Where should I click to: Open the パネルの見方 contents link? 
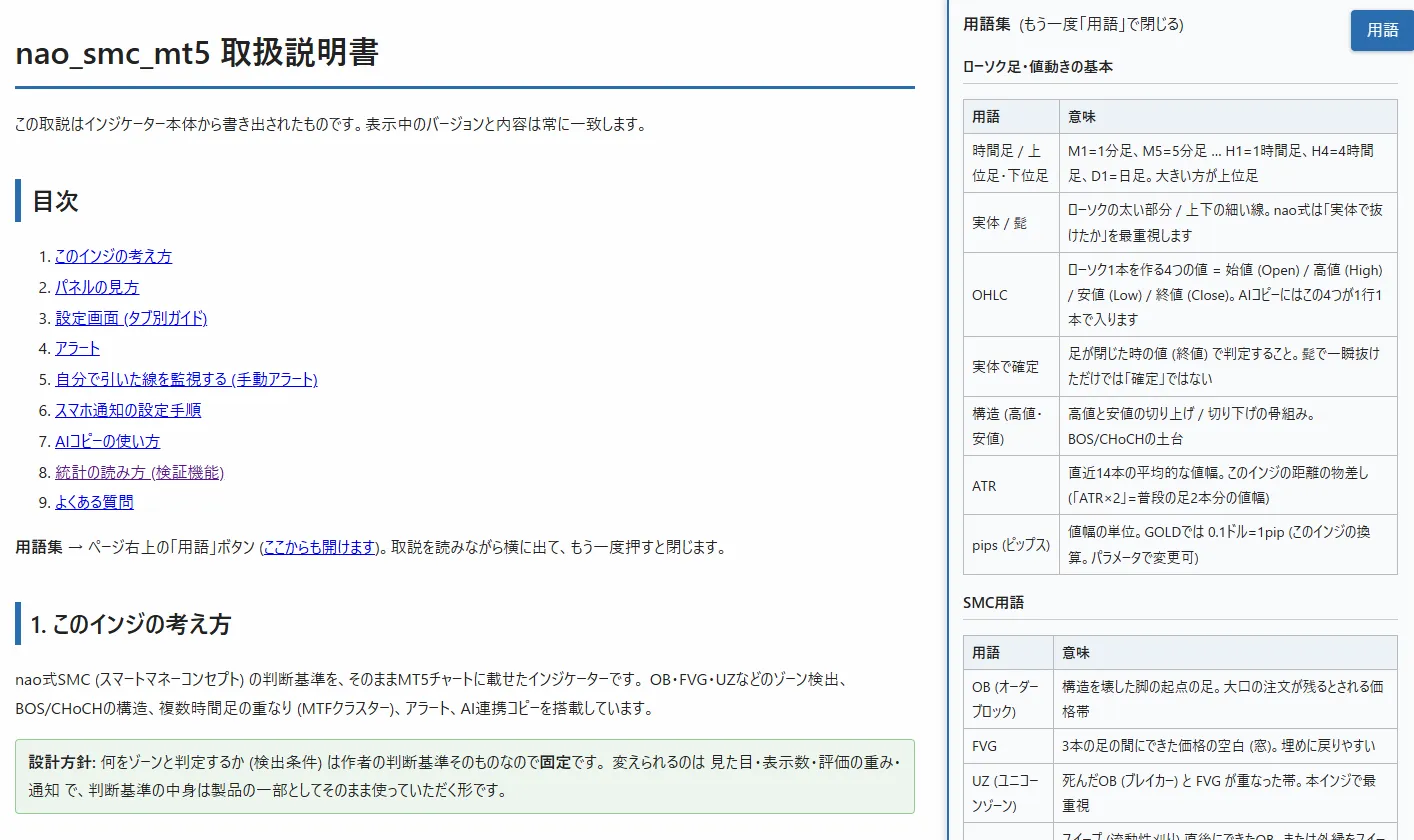click(x=97, y=287)
